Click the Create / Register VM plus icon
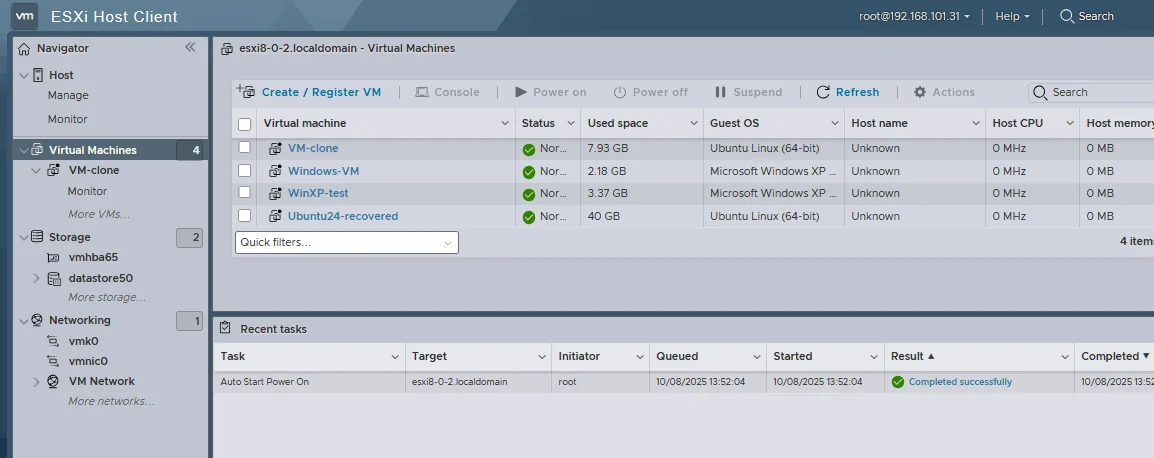Viewport: 1154px width, 458px height. (245, 91)
